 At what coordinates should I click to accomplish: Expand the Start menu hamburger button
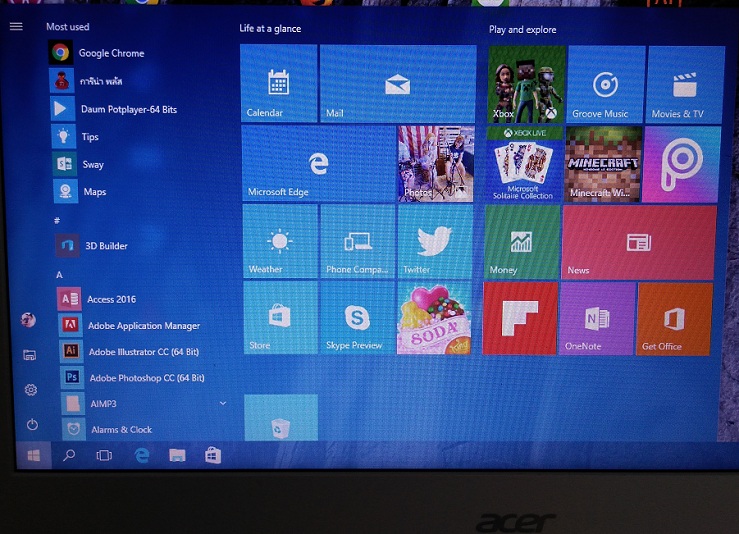pos(16,26)
